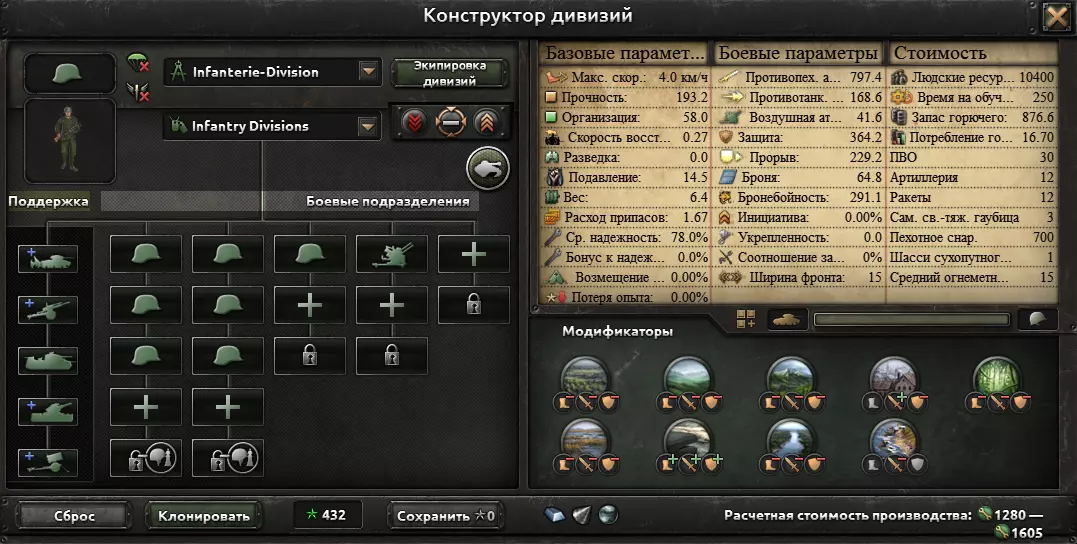Set high priority with orange up arrows
The width and height of the screenshot is (1077, 544).
(486, 123)
